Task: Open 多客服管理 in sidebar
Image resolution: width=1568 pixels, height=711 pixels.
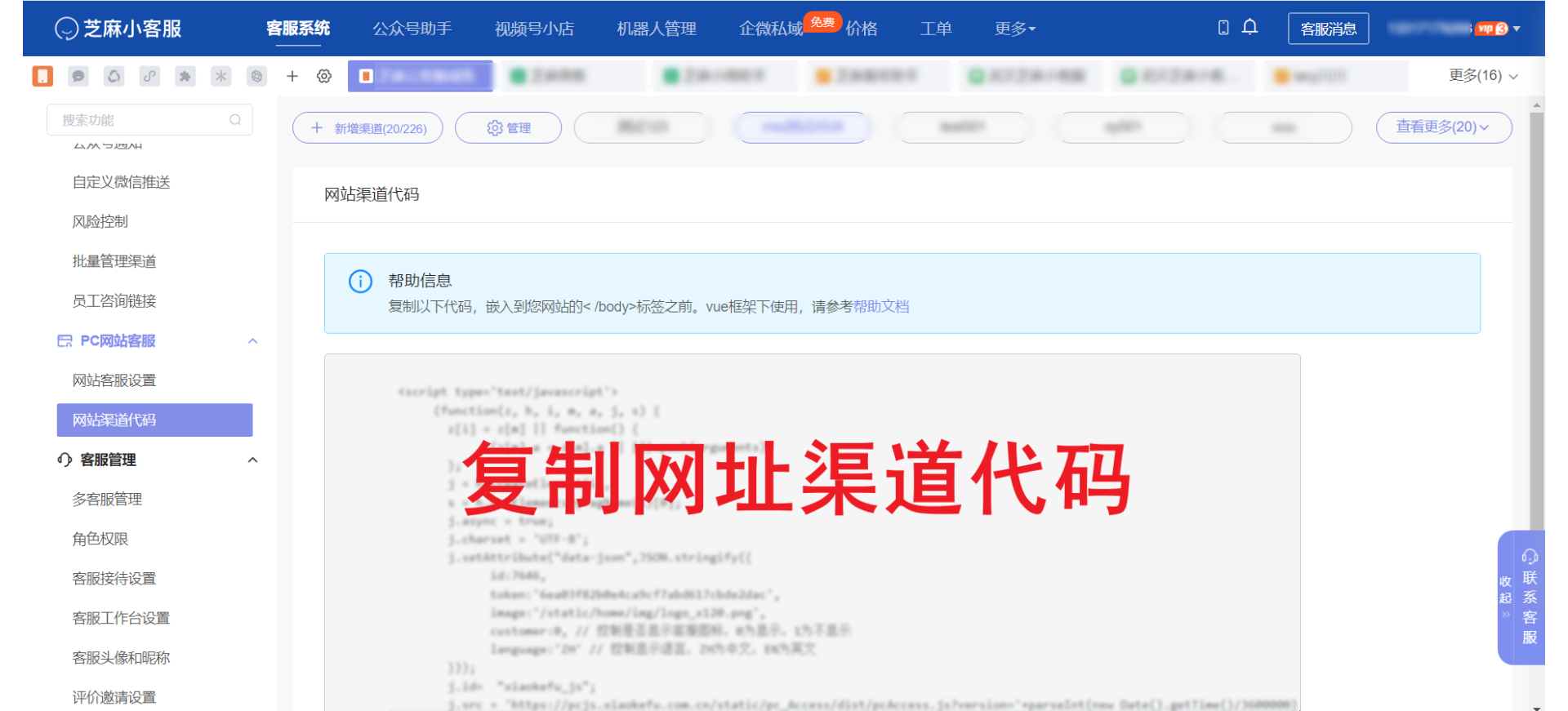Action: pos(107,500)
